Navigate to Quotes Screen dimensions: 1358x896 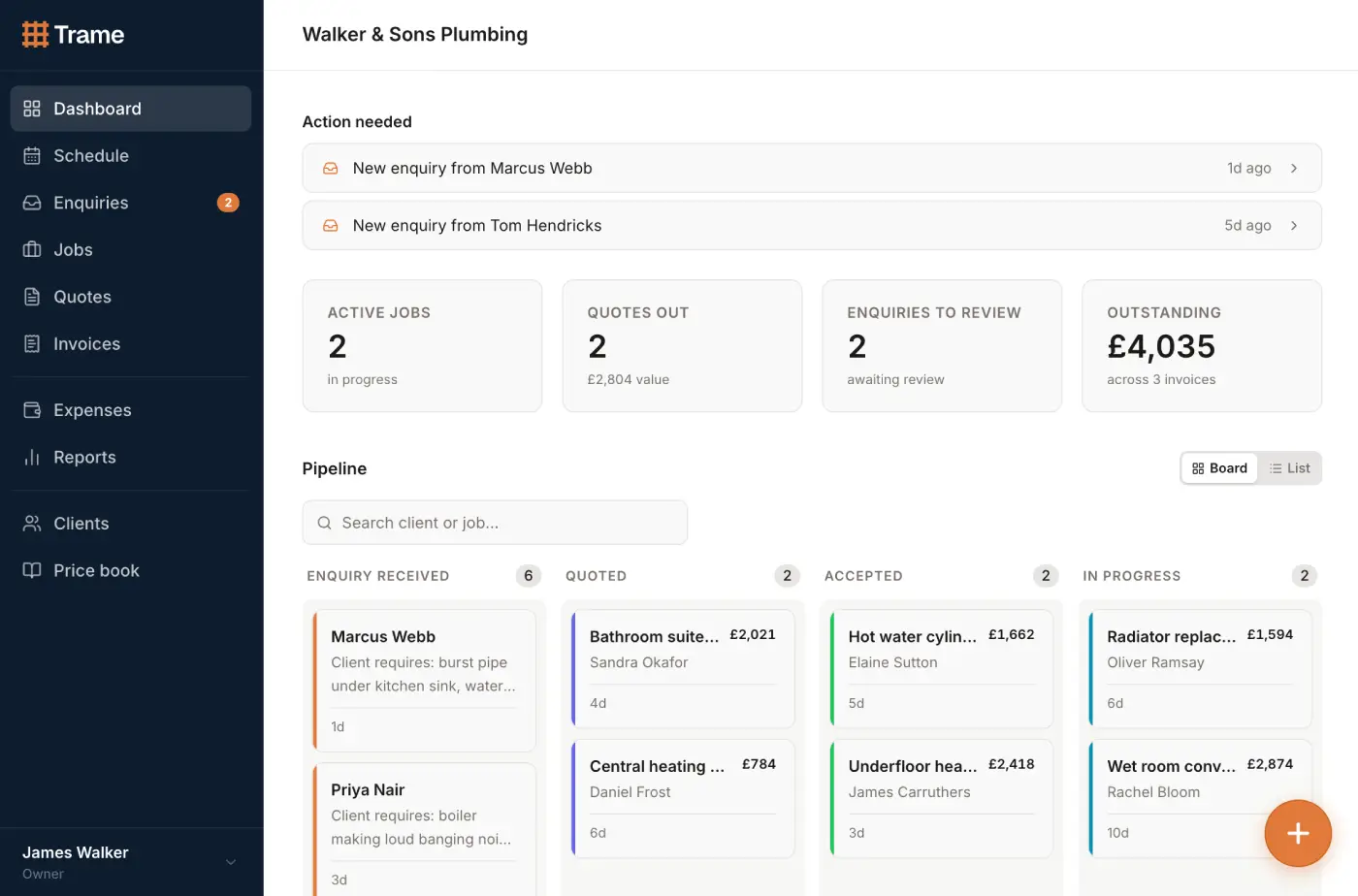tap(131, 297)
